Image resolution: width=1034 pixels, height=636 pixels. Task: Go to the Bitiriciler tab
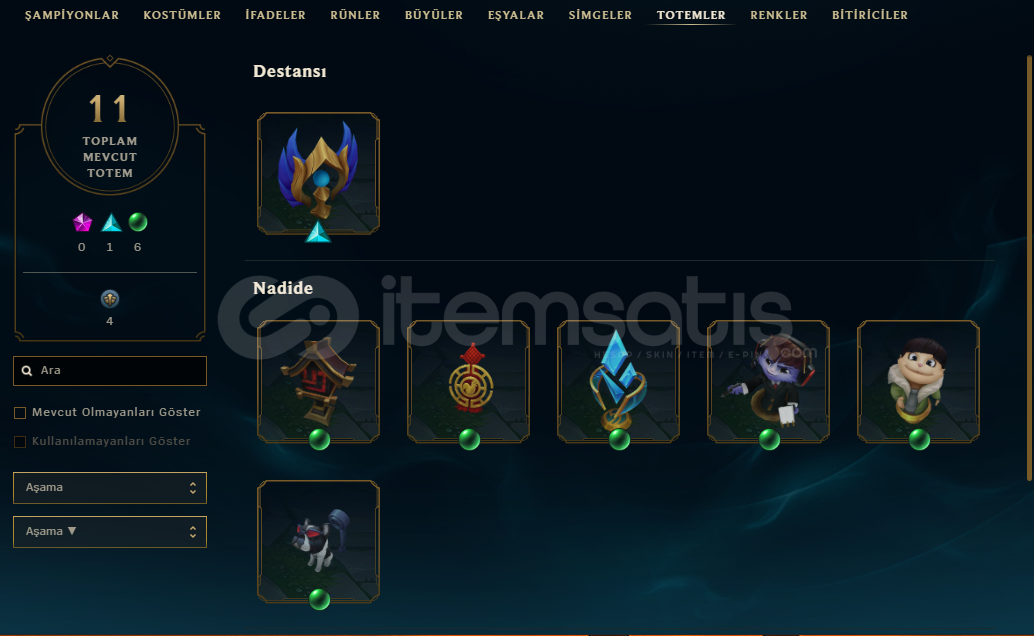point(870,15)
